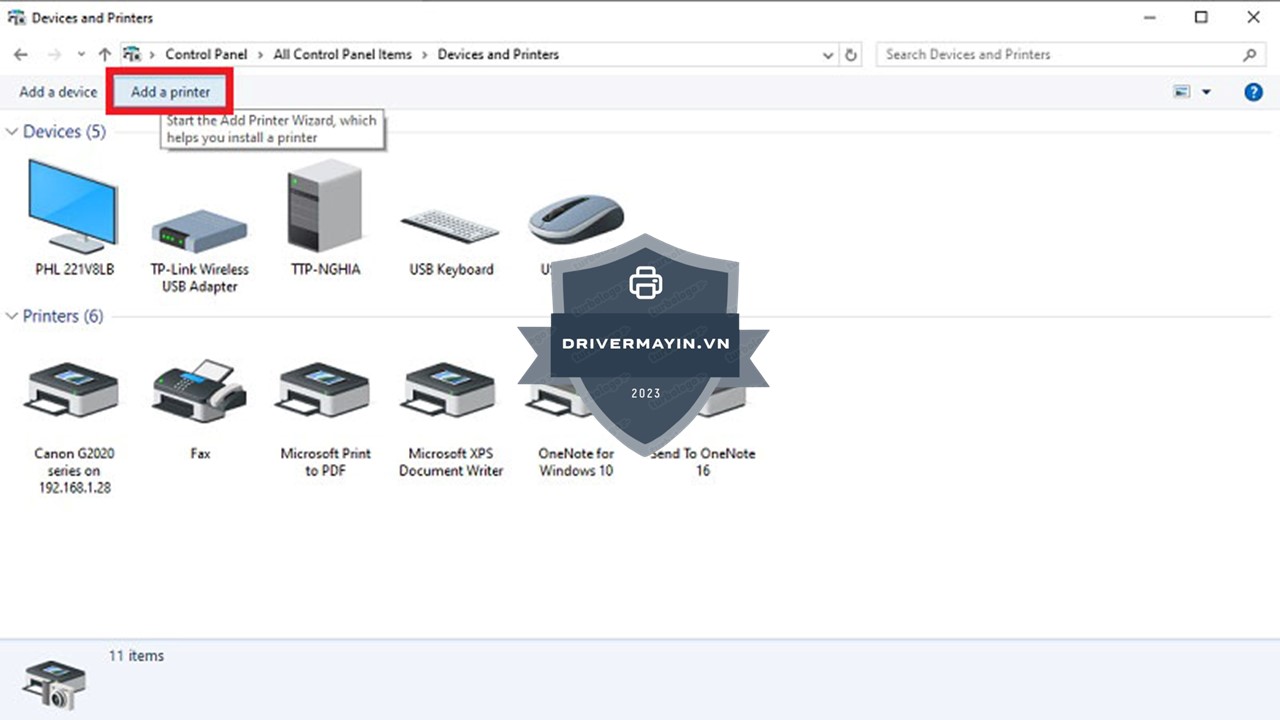
Task: Collapse the Devices (5) group
Action: (x=12, y=132)
